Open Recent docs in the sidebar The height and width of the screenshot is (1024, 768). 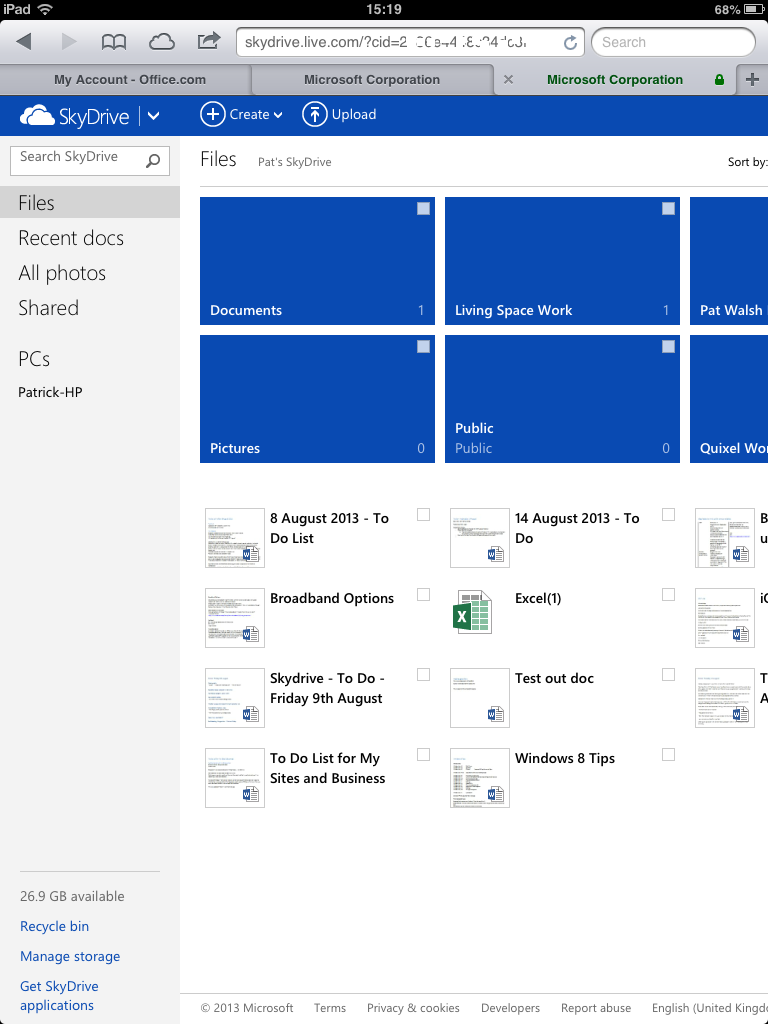pyautogui.click(x=71, y=238)
